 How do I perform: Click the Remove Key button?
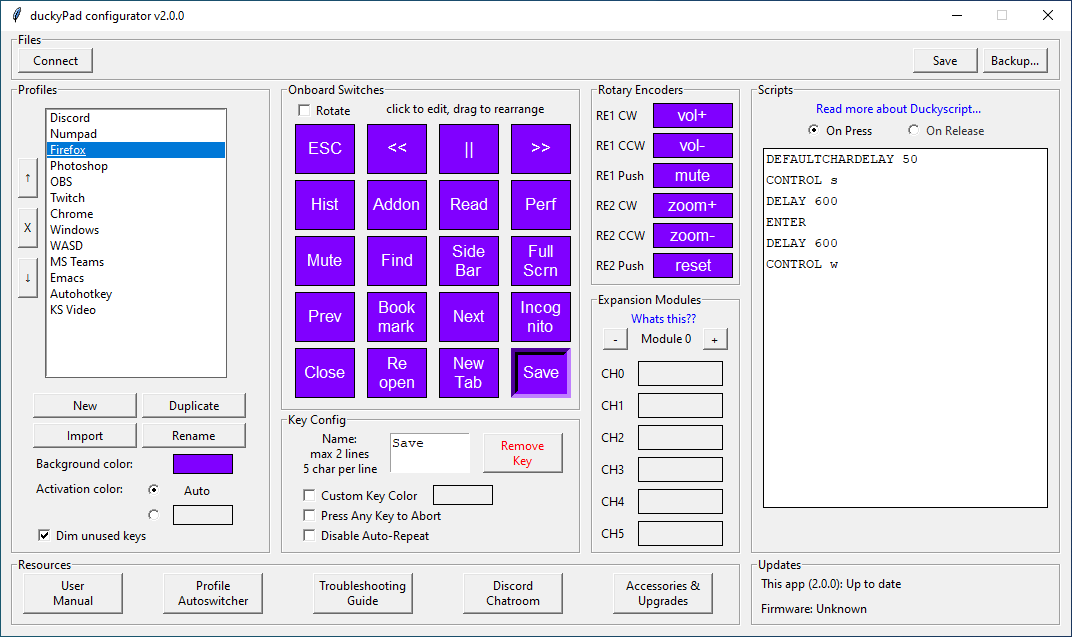pyautogui.click(x=522, y=452)
